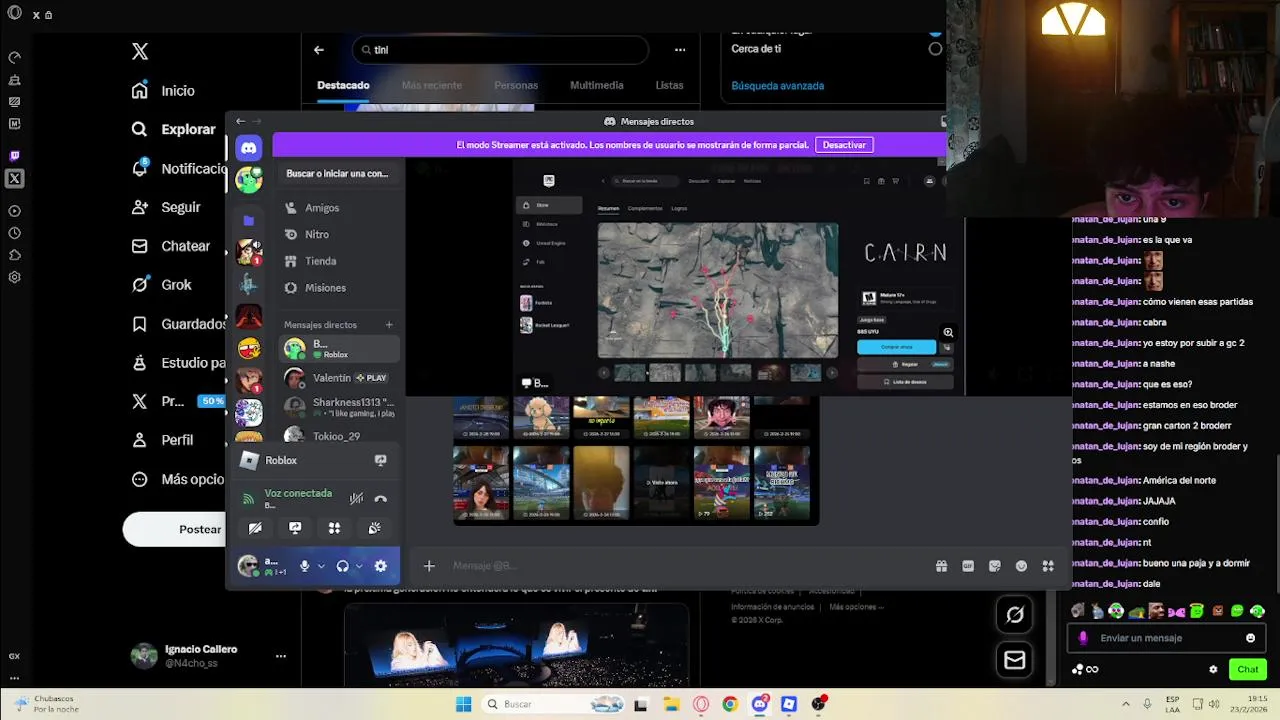Go back using X search back arrow
Screen dimensions: 1280x720
[319, 50]
